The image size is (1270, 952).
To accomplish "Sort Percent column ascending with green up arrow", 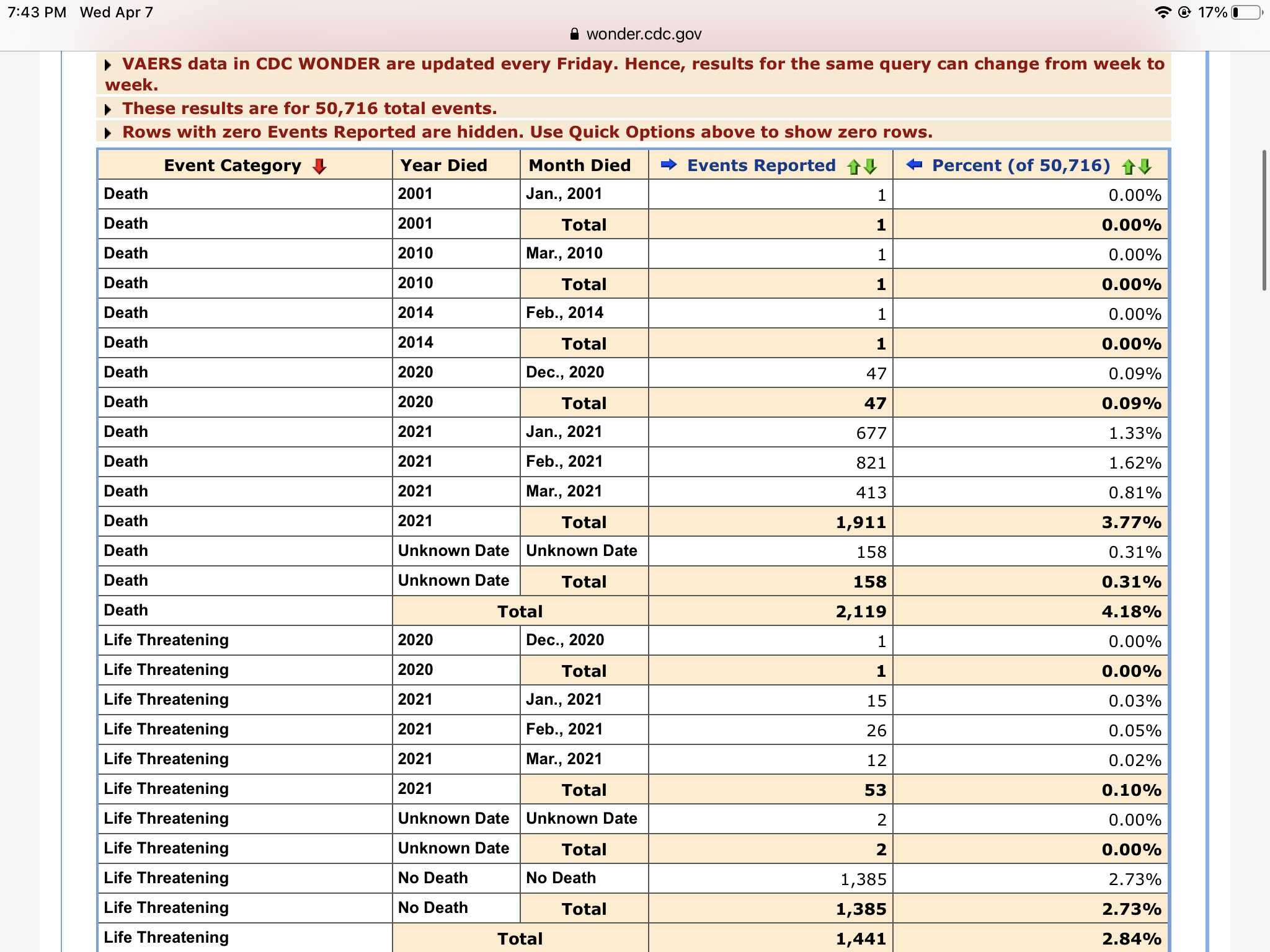I will (1129, 166).
